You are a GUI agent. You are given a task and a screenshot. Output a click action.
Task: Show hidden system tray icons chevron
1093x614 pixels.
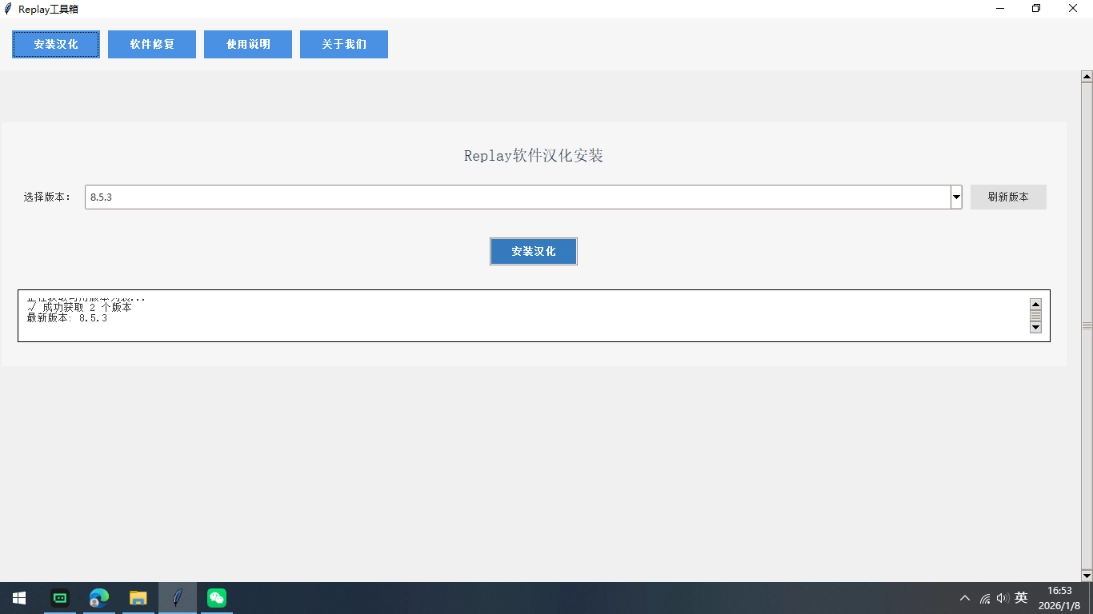coord(964,598)
